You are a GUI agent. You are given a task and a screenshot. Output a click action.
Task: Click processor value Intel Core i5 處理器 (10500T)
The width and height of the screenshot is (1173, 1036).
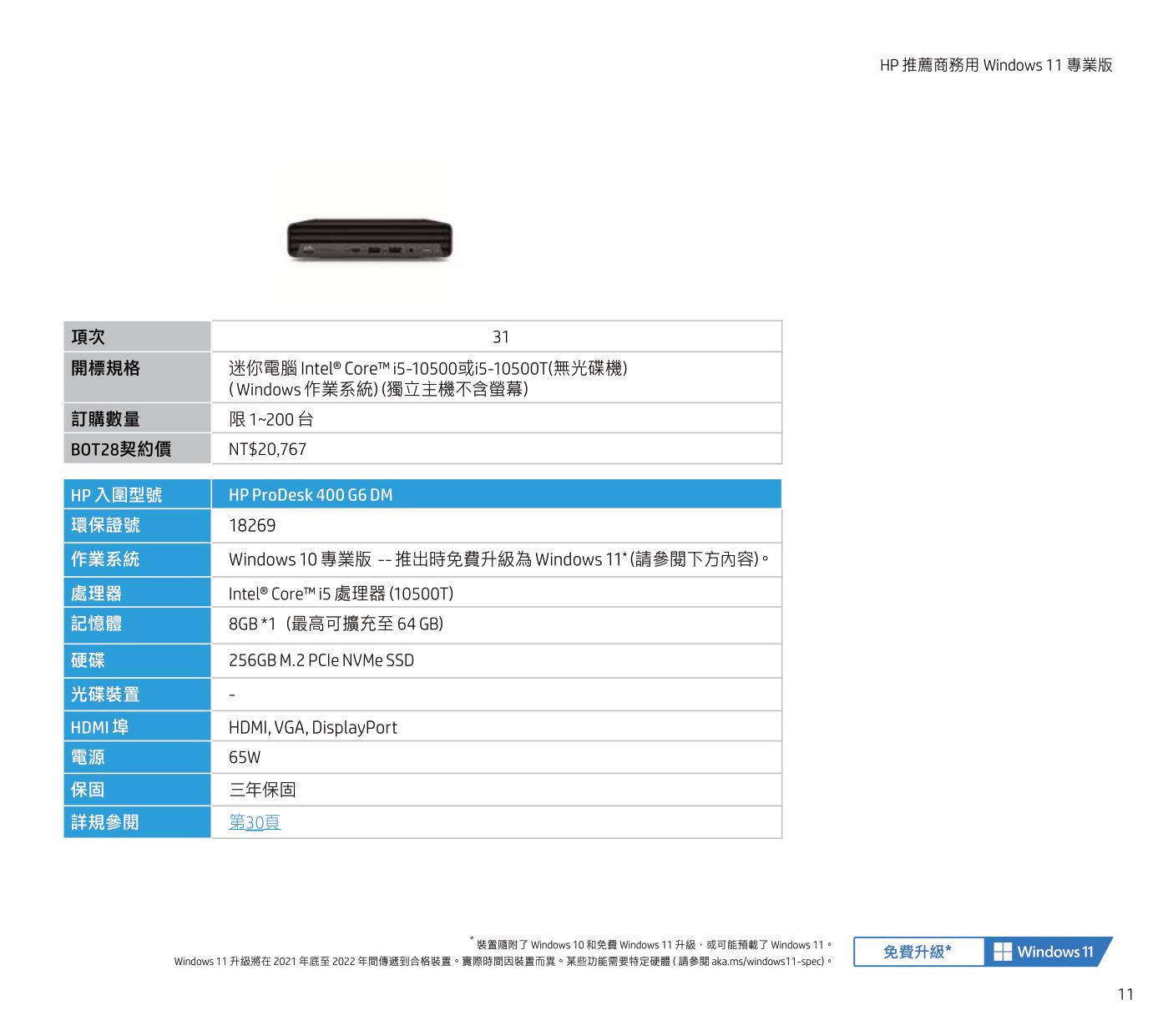pyautogui.click(x=341, y=594)
